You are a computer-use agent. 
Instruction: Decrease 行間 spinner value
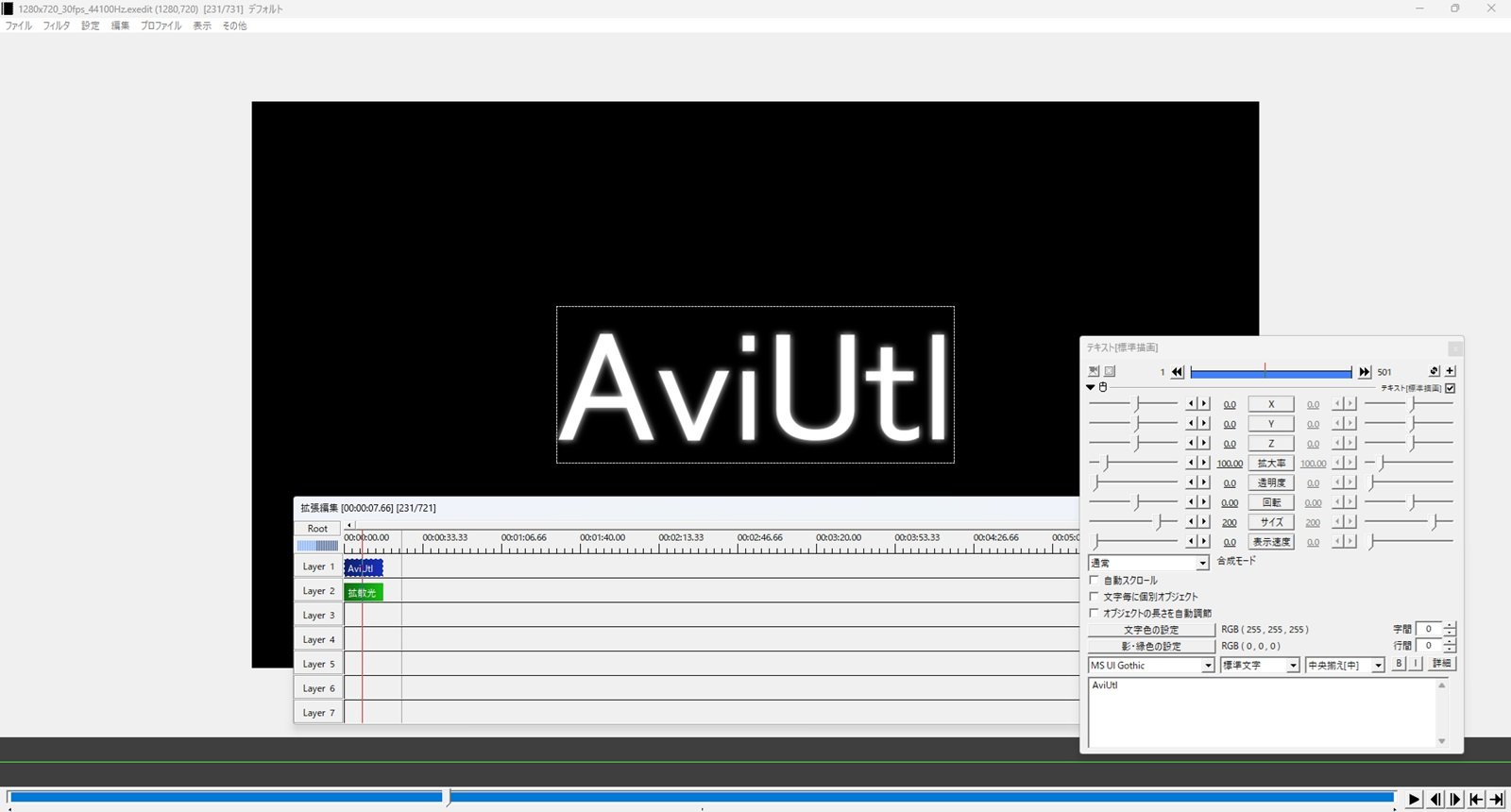(1451, 650)
